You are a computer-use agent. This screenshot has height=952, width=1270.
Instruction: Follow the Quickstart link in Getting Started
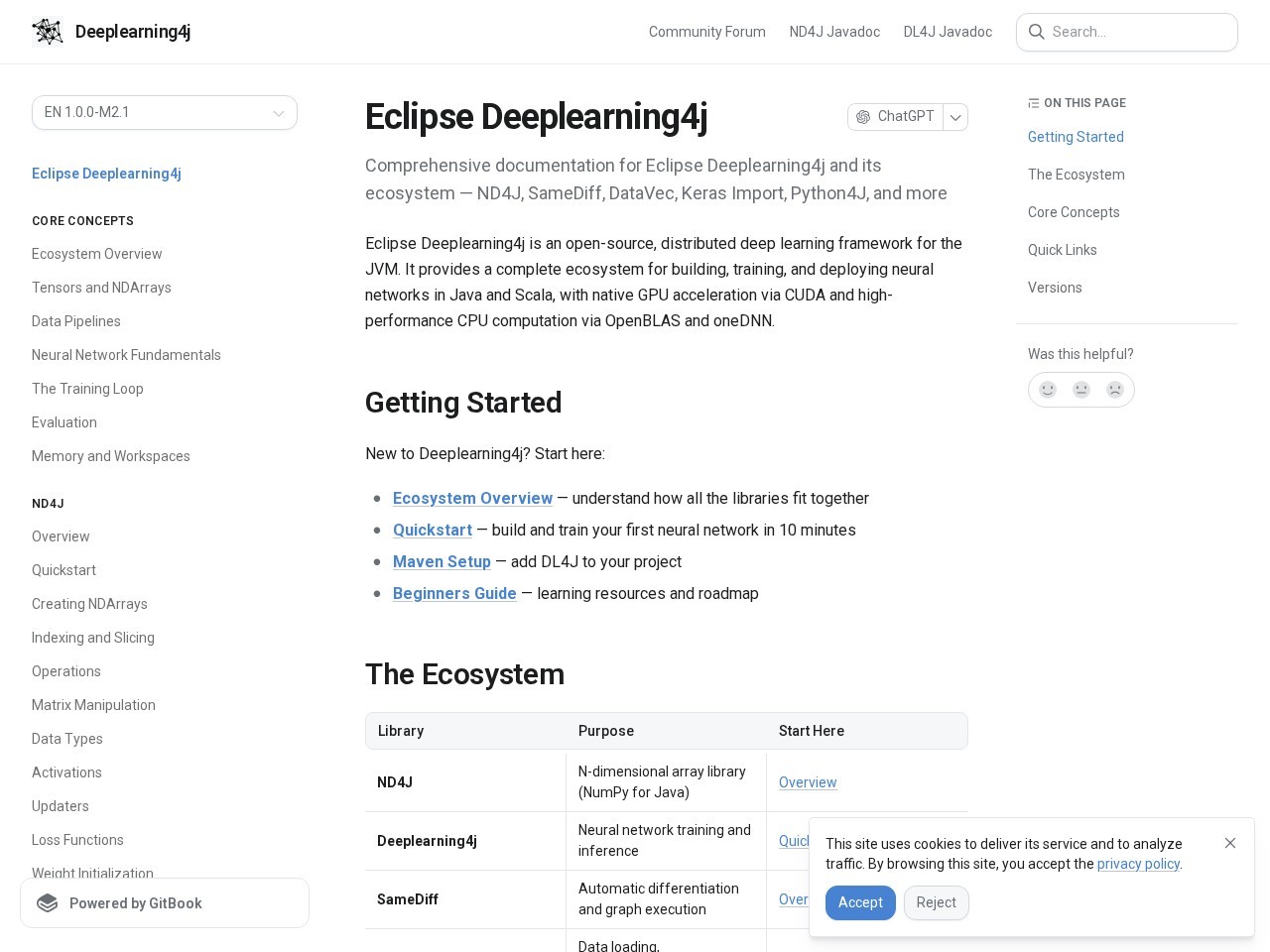point(433,530)
